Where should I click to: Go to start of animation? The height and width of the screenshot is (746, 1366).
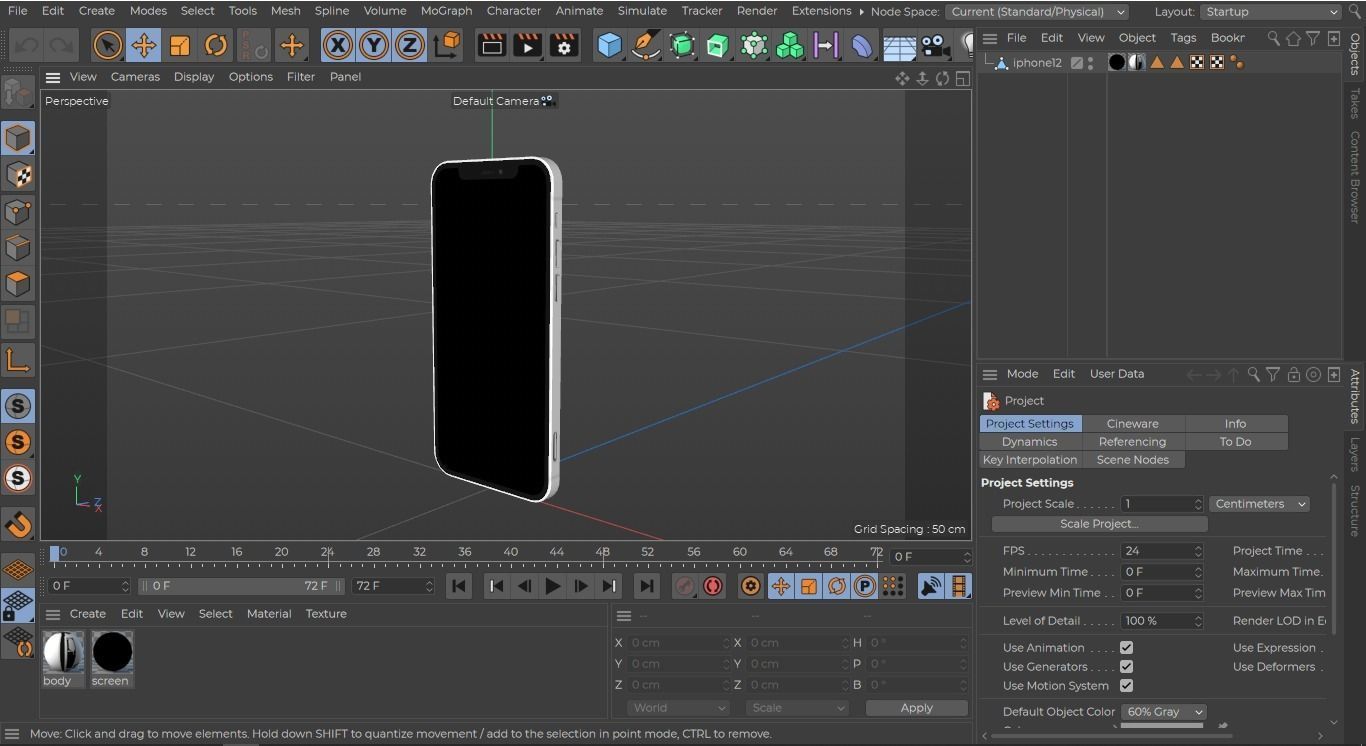pyautogui.click(x=459, y=586)
